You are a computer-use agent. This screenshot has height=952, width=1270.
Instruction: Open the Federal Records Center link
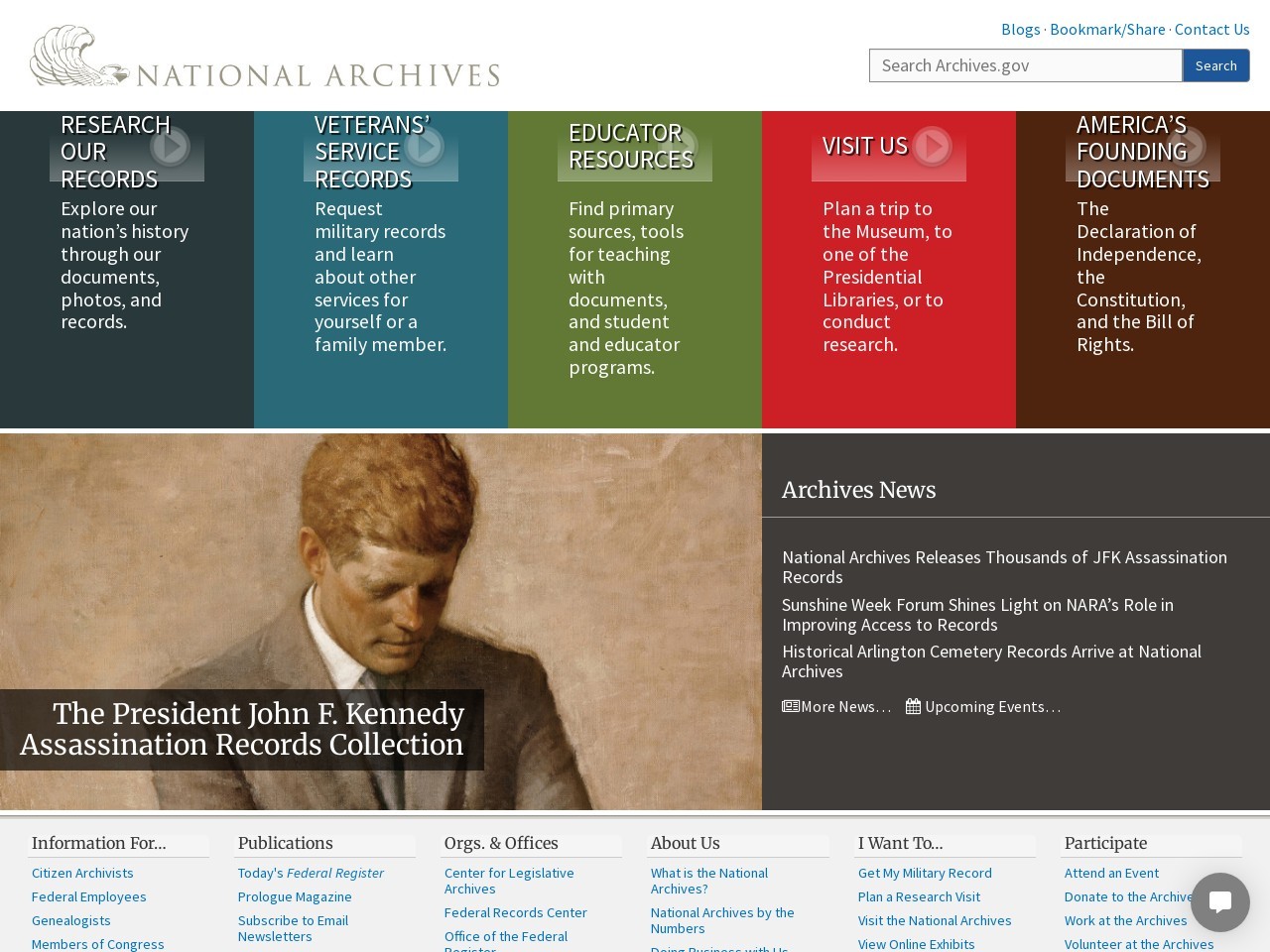(x=515, y=912)
